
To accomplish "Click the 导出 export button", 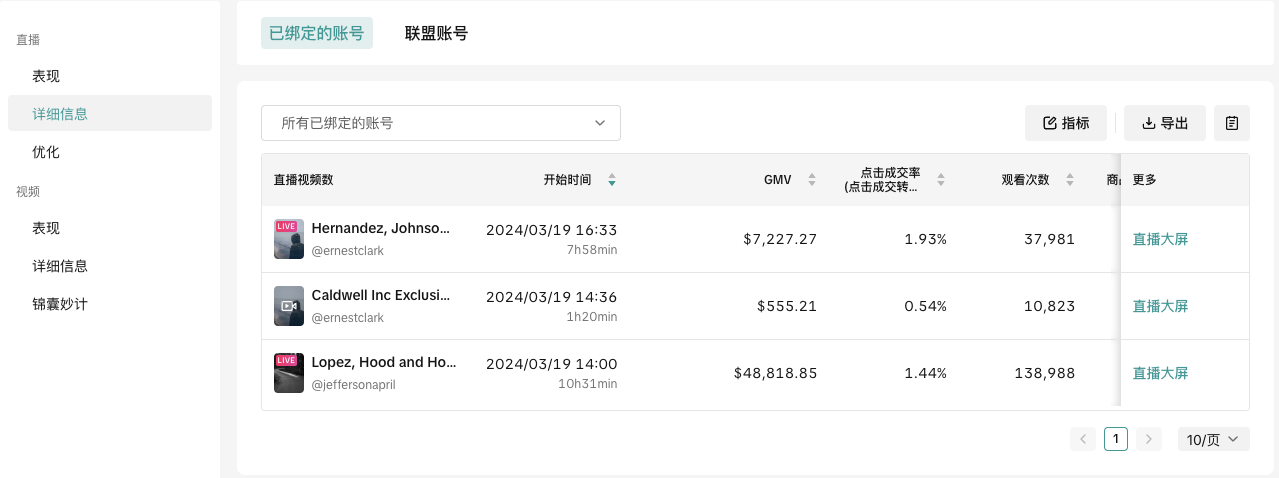I will pos(1164,123).
